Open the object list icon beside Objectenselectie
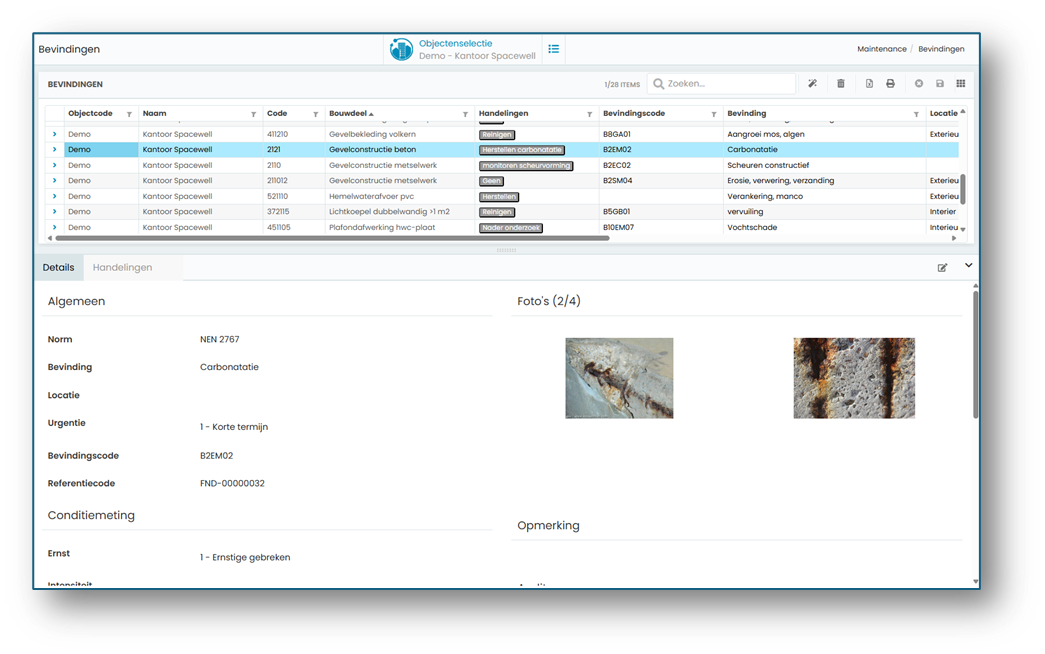 point(554,49)
